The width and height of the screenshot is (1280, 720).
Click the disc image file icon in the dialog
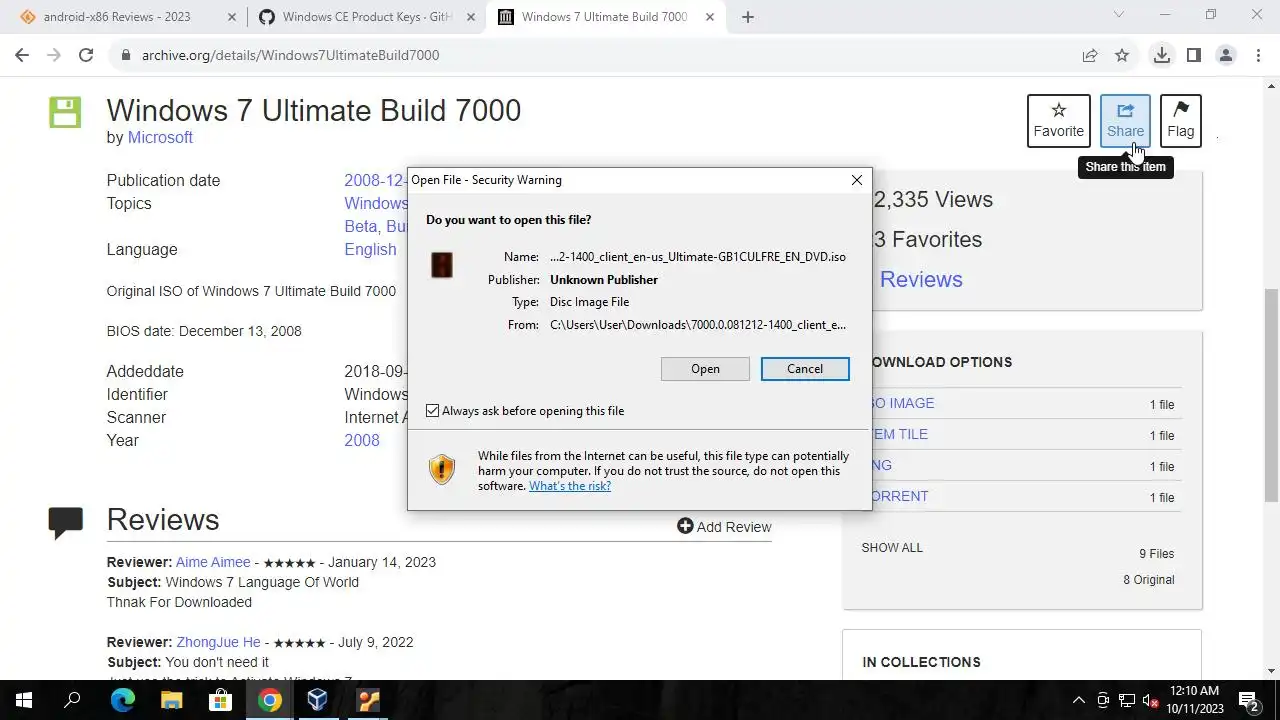point(441,265)
